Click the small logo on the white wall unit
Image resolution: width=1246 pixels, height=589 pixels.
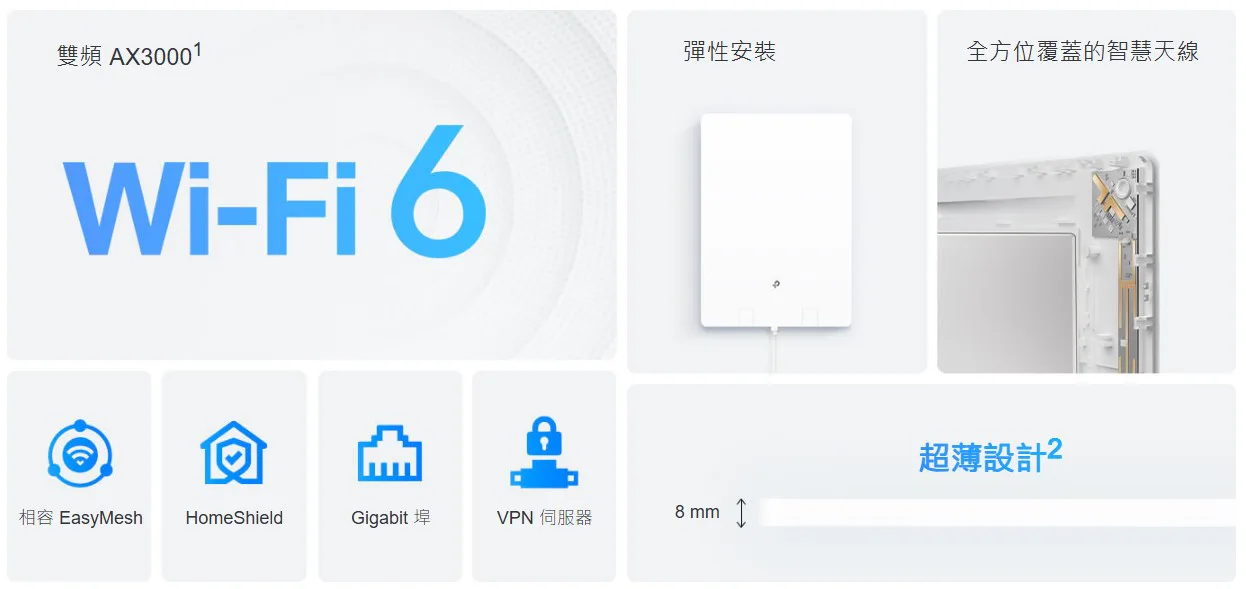(x=776, y=285)
